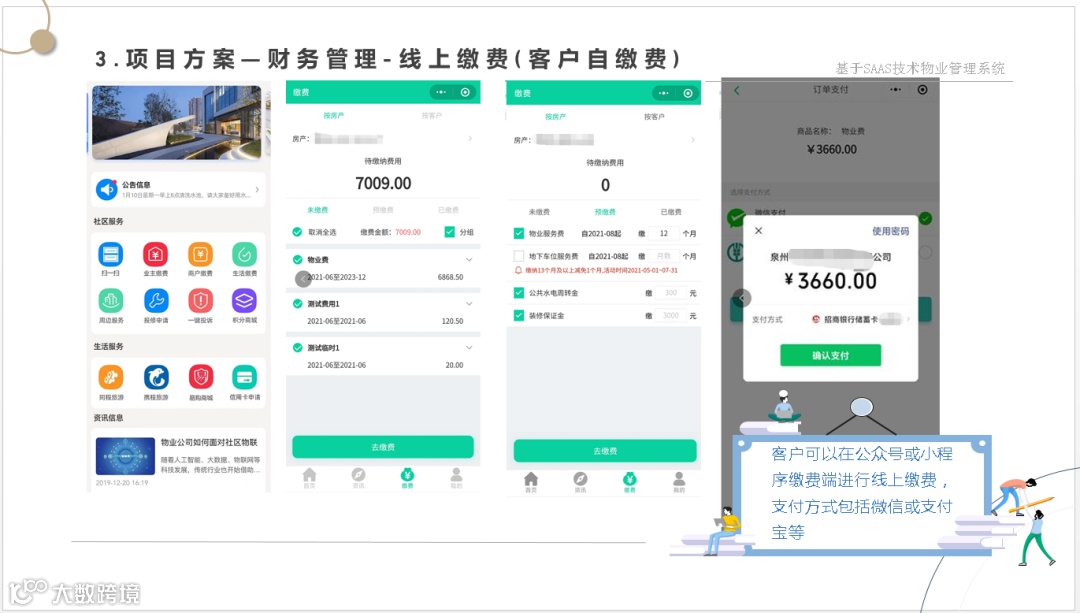The image size is (1080, 613).
Task: Open 房产 selector on prepay screen
Action: pos(604,141)
